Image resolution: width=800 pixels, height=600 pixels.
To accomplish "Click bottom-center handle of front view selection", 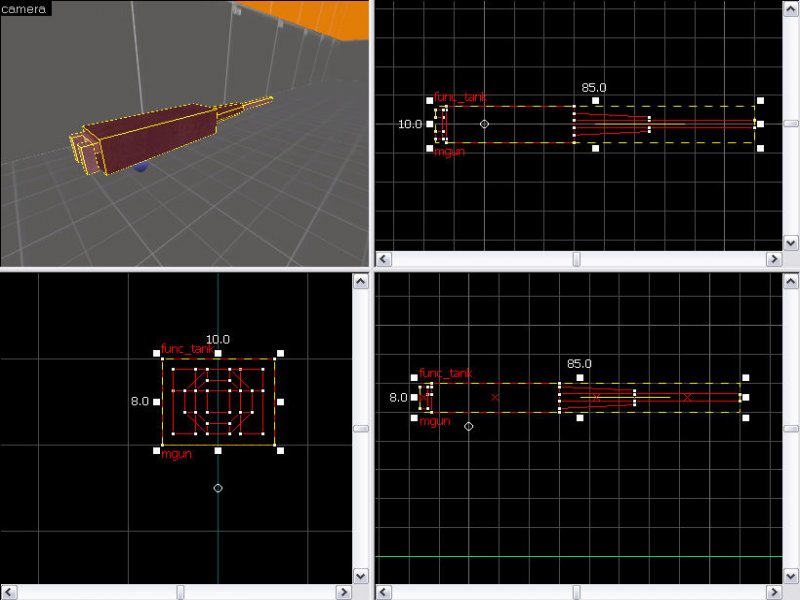I will (x=218, y=451).
